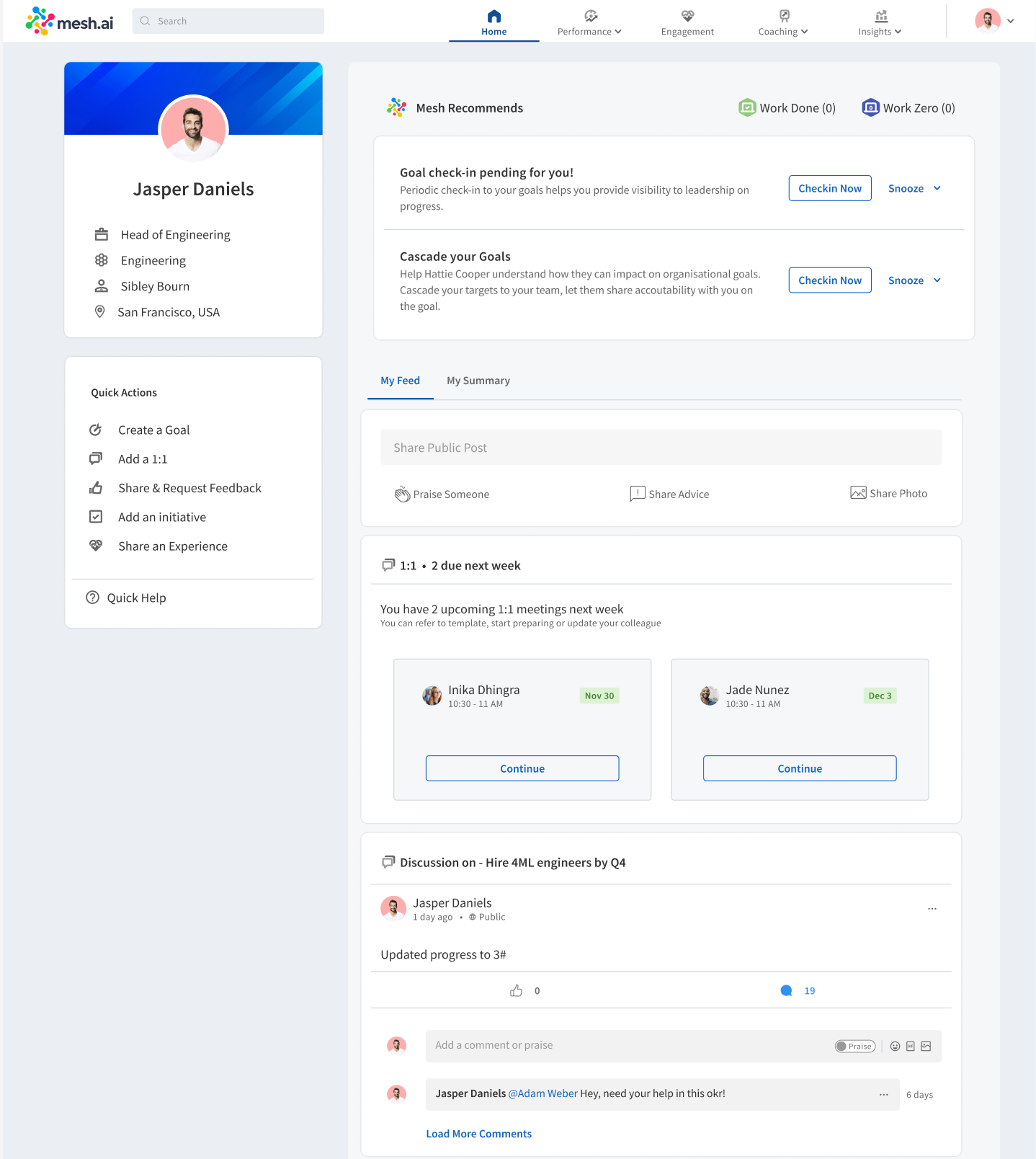
Task: Open Quick Help question mark icon
Action: pos(92,598)
